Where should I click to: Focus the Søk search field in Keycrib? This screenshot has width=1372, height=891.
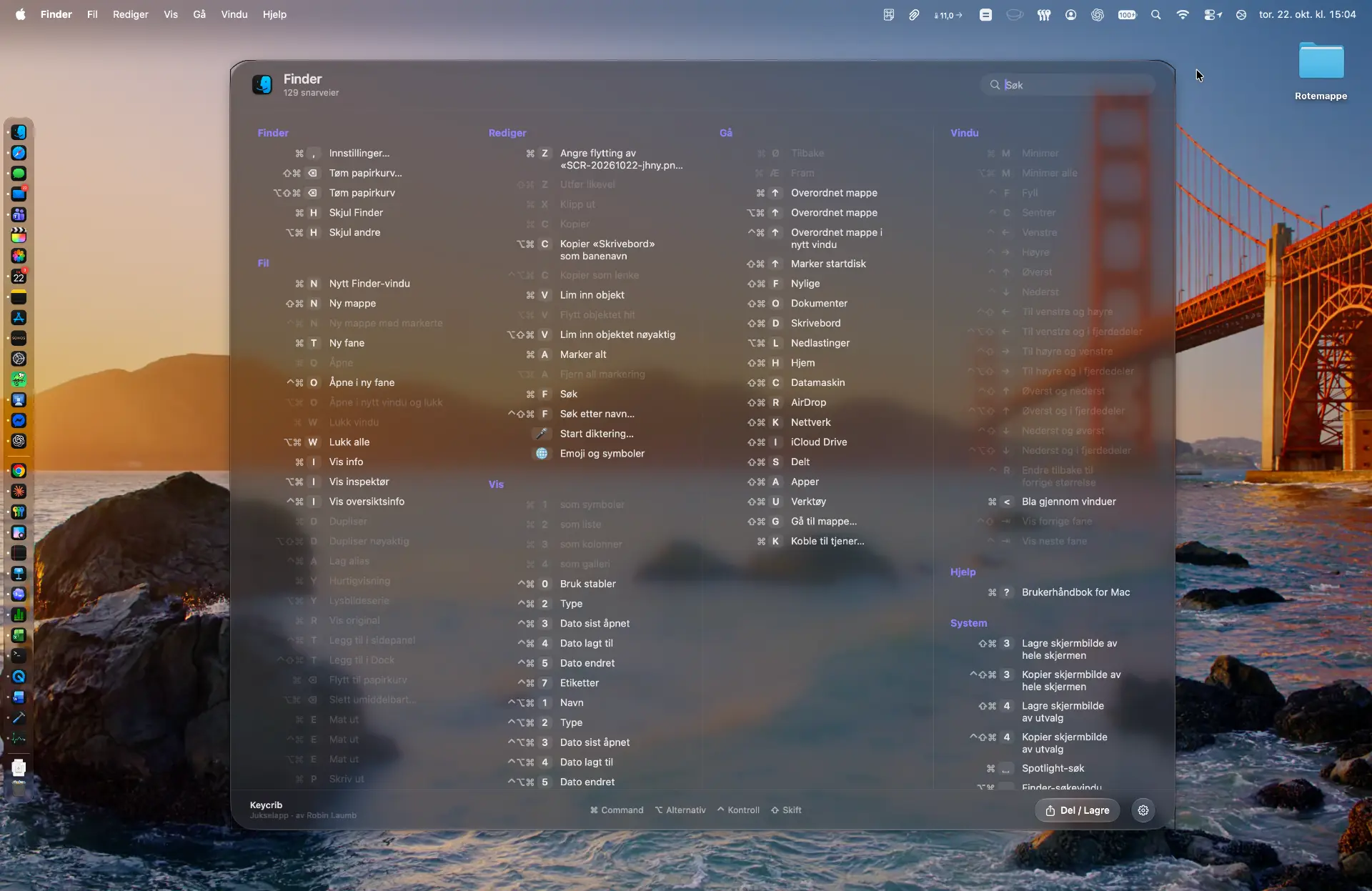(1068, 85)
